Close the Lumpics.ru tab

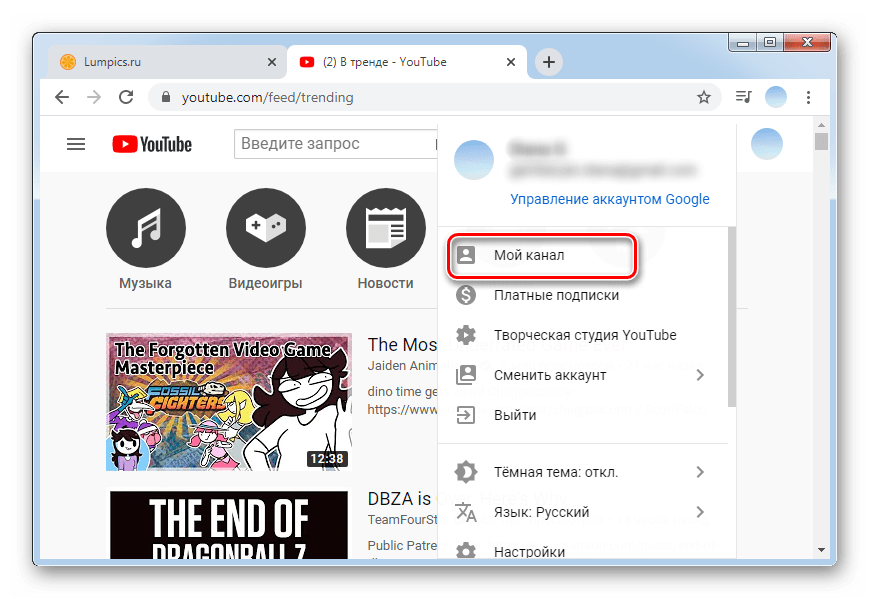(x=272, y=62)
